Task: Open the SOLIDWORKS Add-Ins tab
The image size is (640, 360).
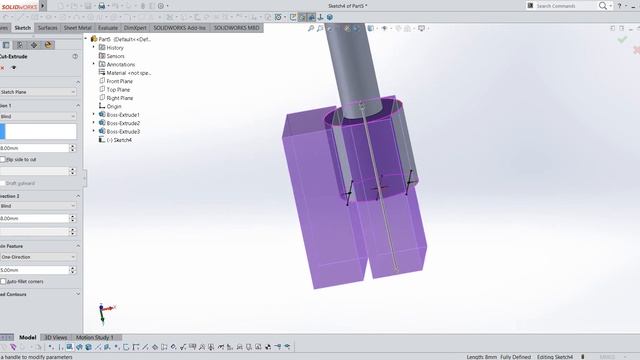Action: point(180,28)
